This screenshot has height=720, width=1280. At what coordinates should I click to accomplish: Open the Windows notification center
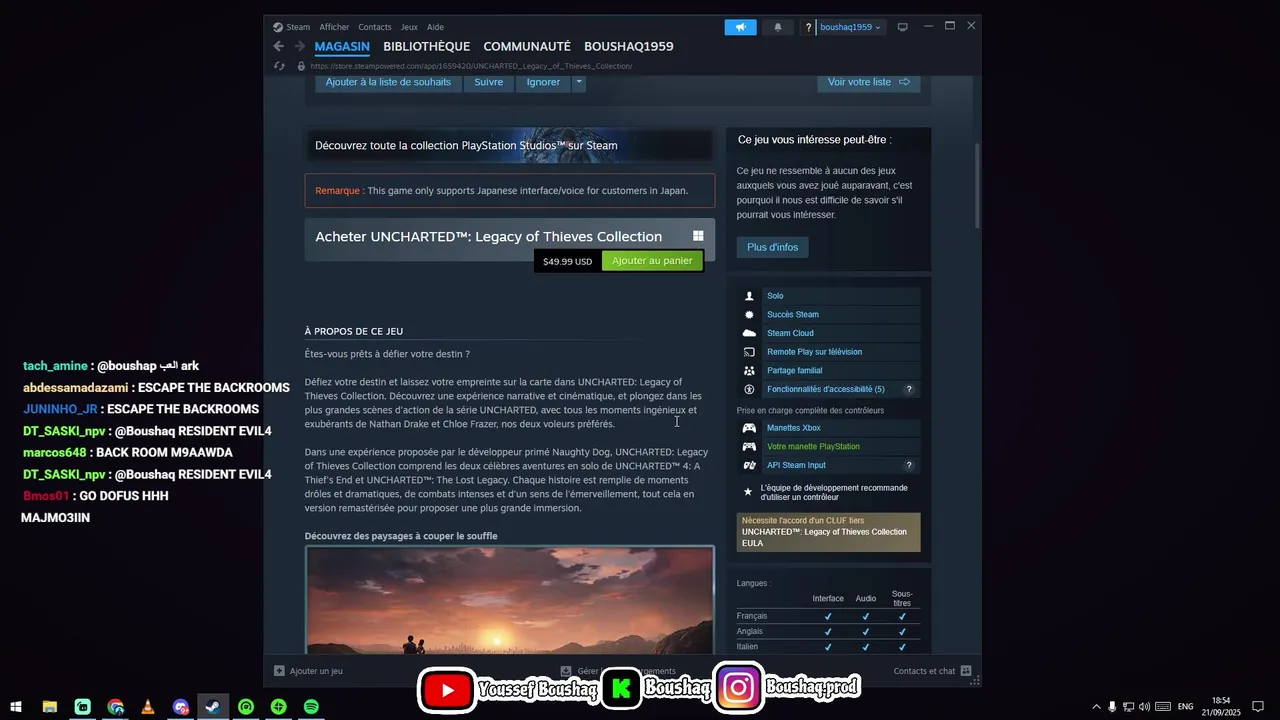click(1258, 707)
